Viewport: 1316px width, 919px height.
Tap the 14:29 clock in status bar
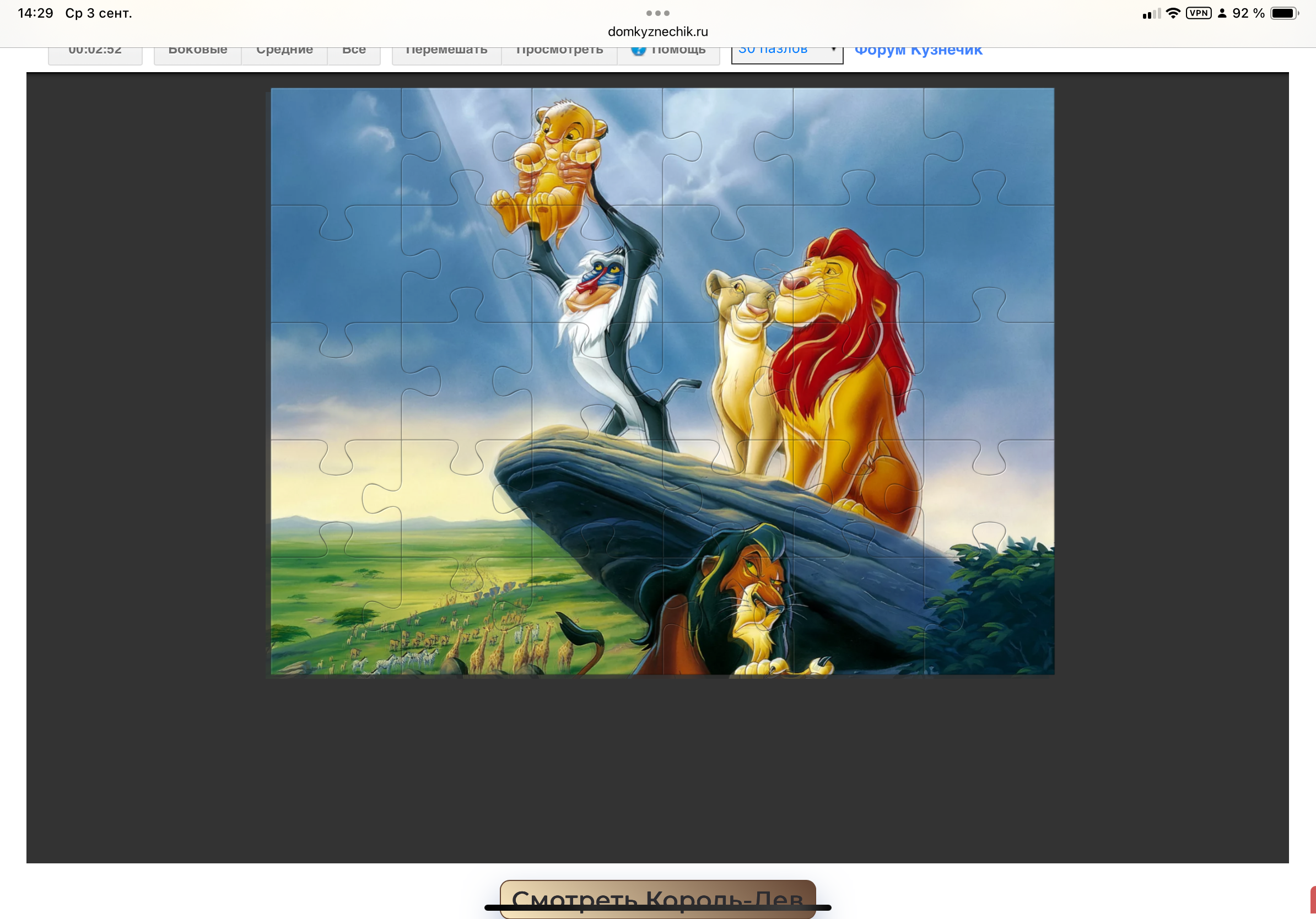[x=35, y=13]
